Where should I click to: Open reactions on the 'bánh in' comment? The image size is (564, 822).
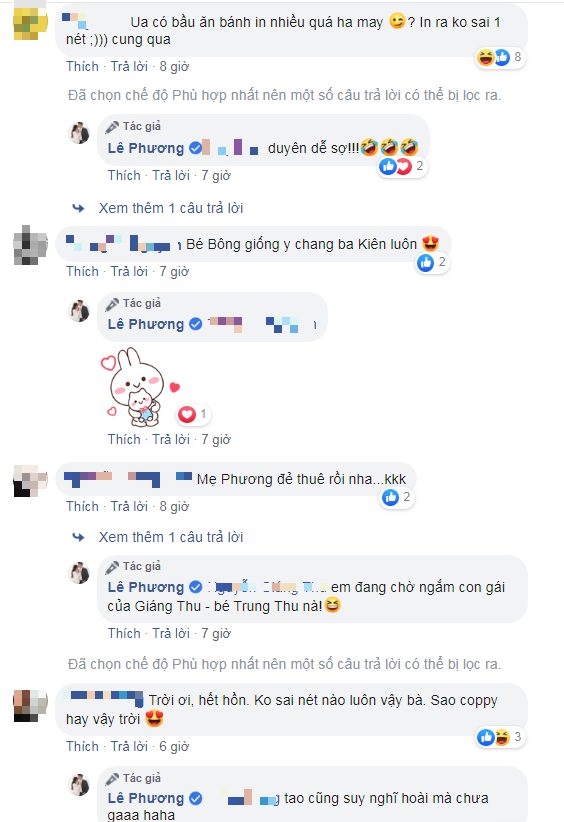click(x=500, y=57)
